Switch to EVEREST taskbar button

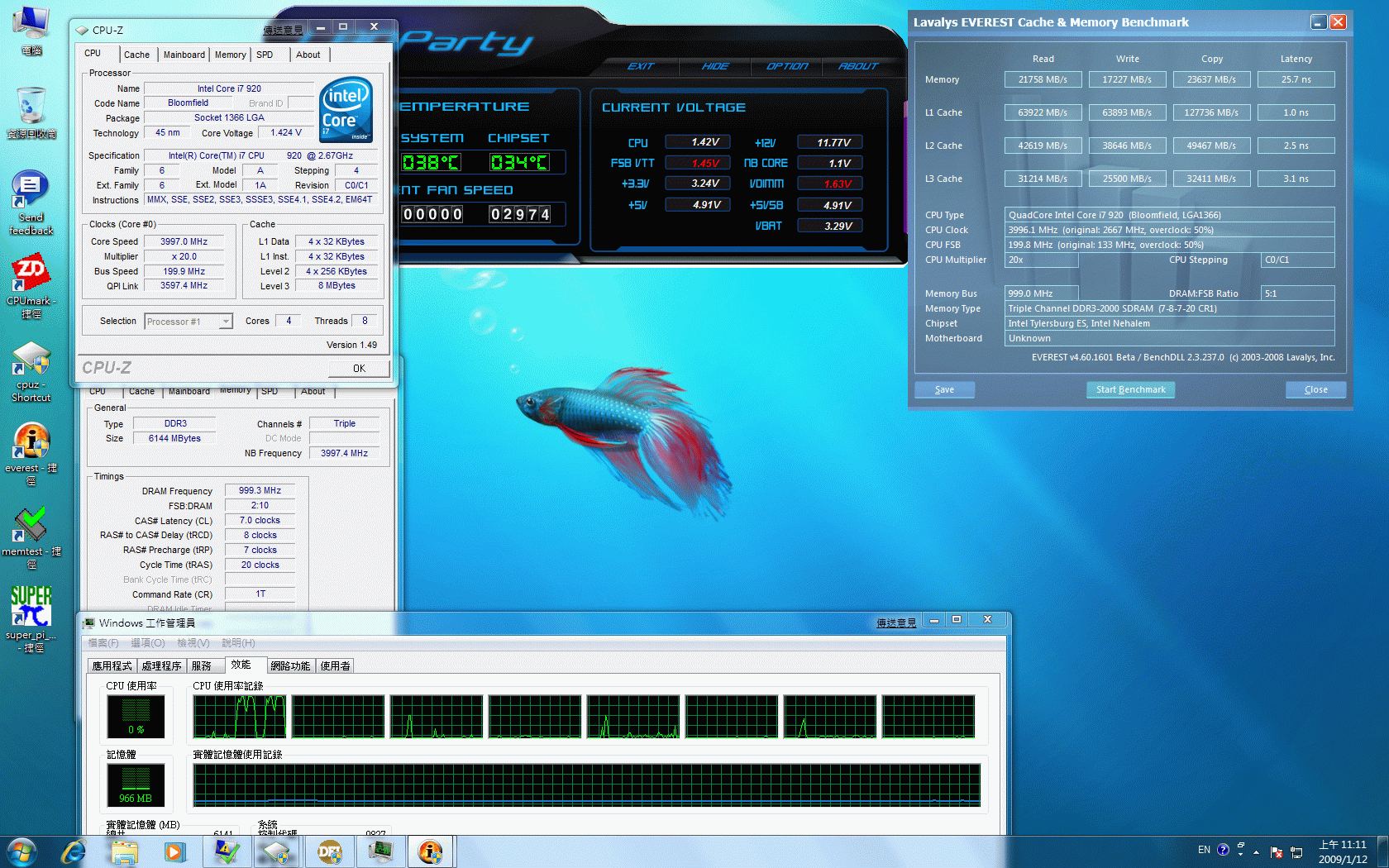coord(431,851)
